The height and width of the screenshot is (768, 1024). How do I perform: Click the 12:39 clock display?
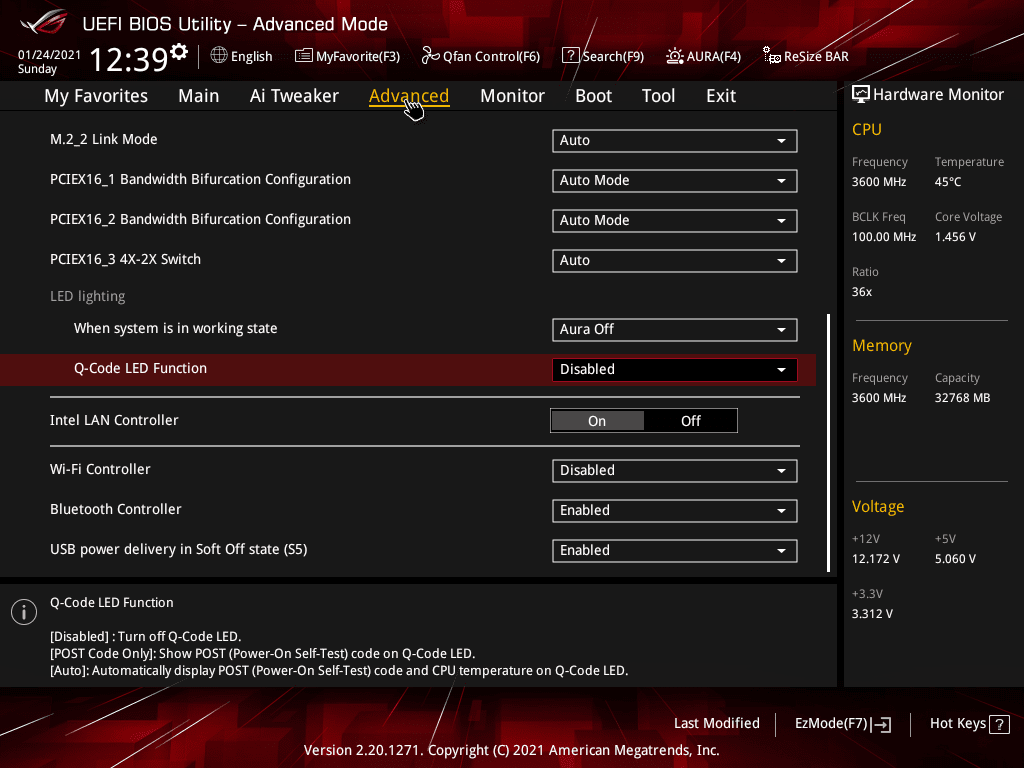tap(128, 59)
